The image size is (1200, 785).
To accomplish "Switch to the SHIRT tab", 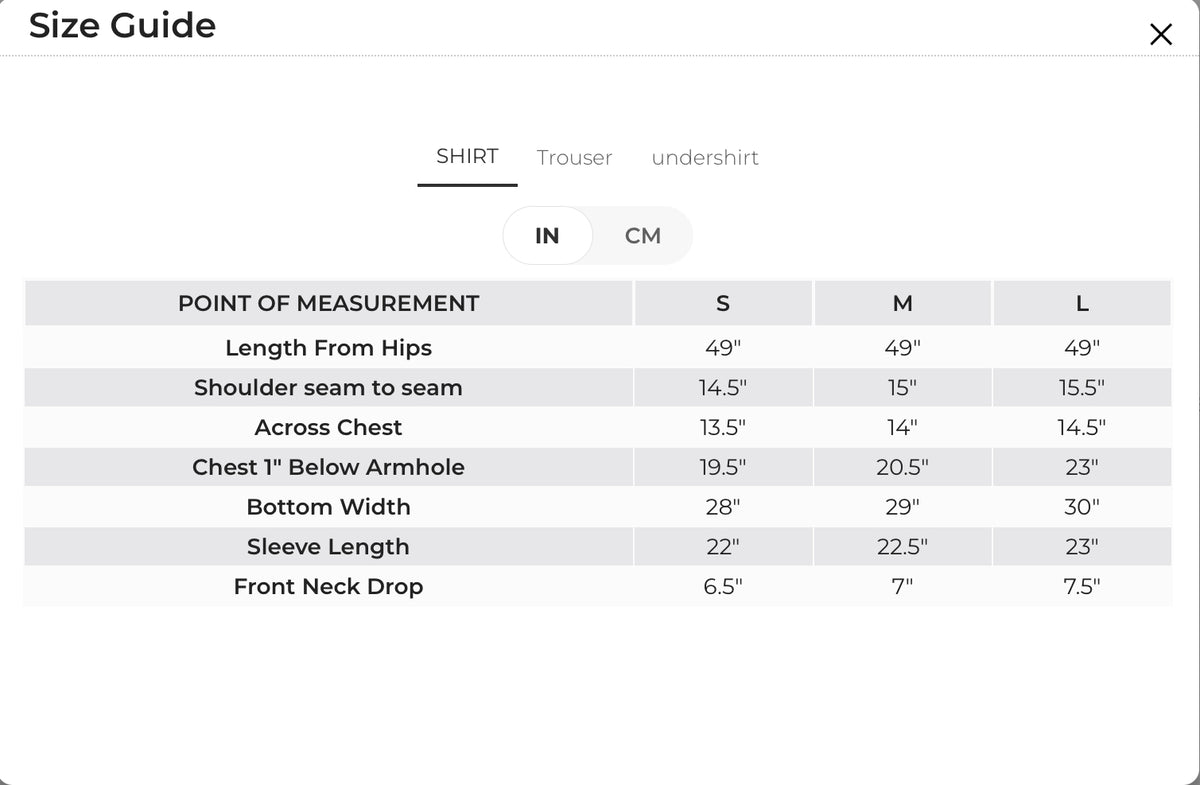I will click(x=467, y=156).
